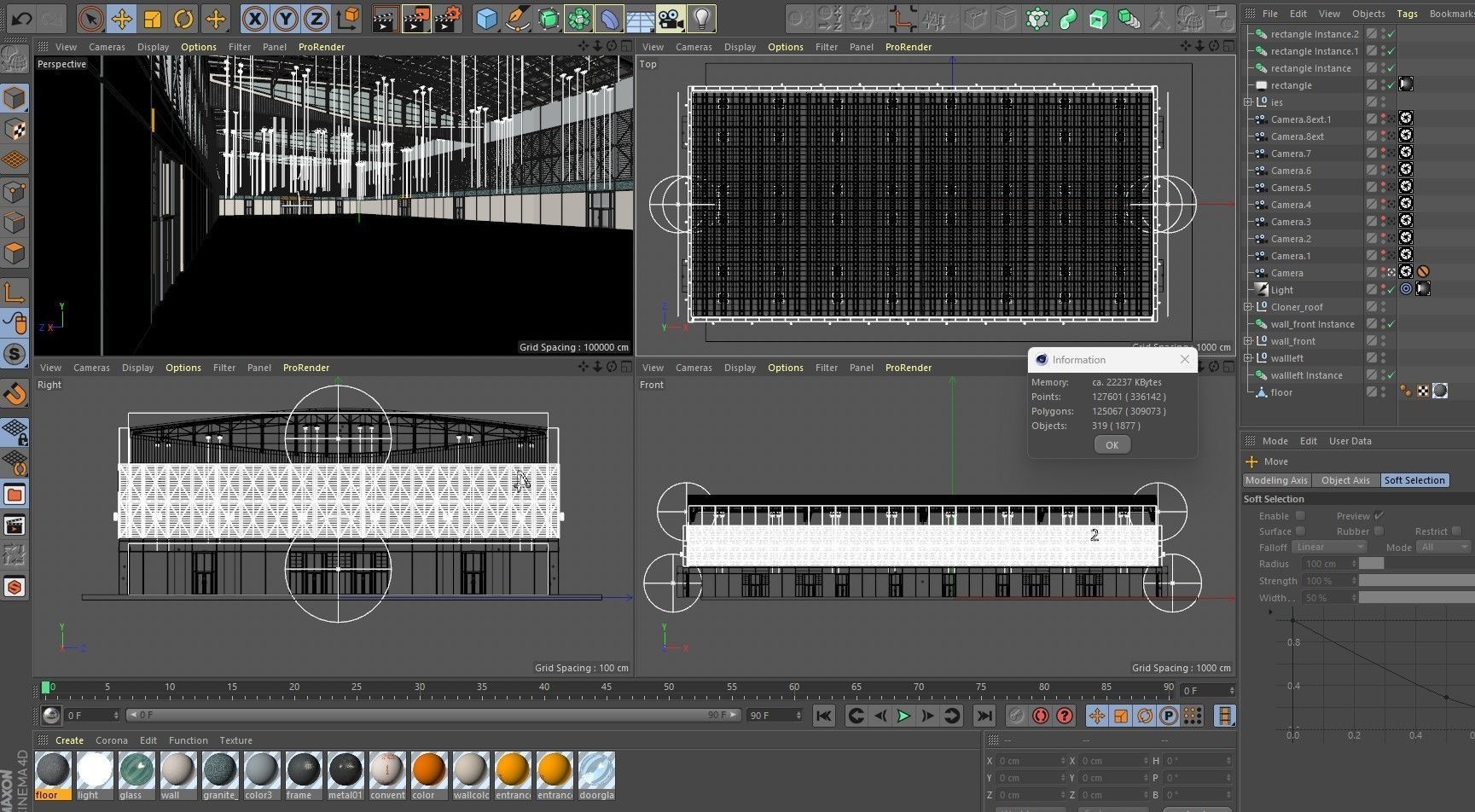Screen dimensions: 1475x812
Task: Add a Light object from toolbar
Action: coord(701,18)
